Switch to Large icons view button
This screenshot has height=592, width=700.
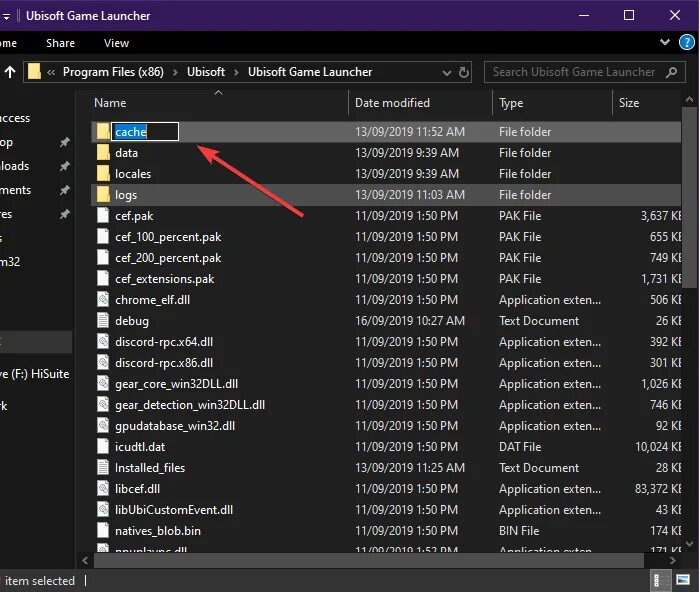[x=683, y=580]
